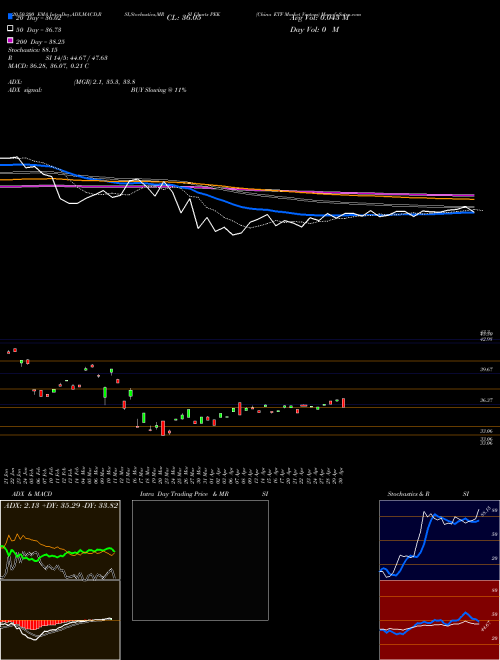Click the 36.27 price axis label
The image size is (500, 660).
click(487, 400)
